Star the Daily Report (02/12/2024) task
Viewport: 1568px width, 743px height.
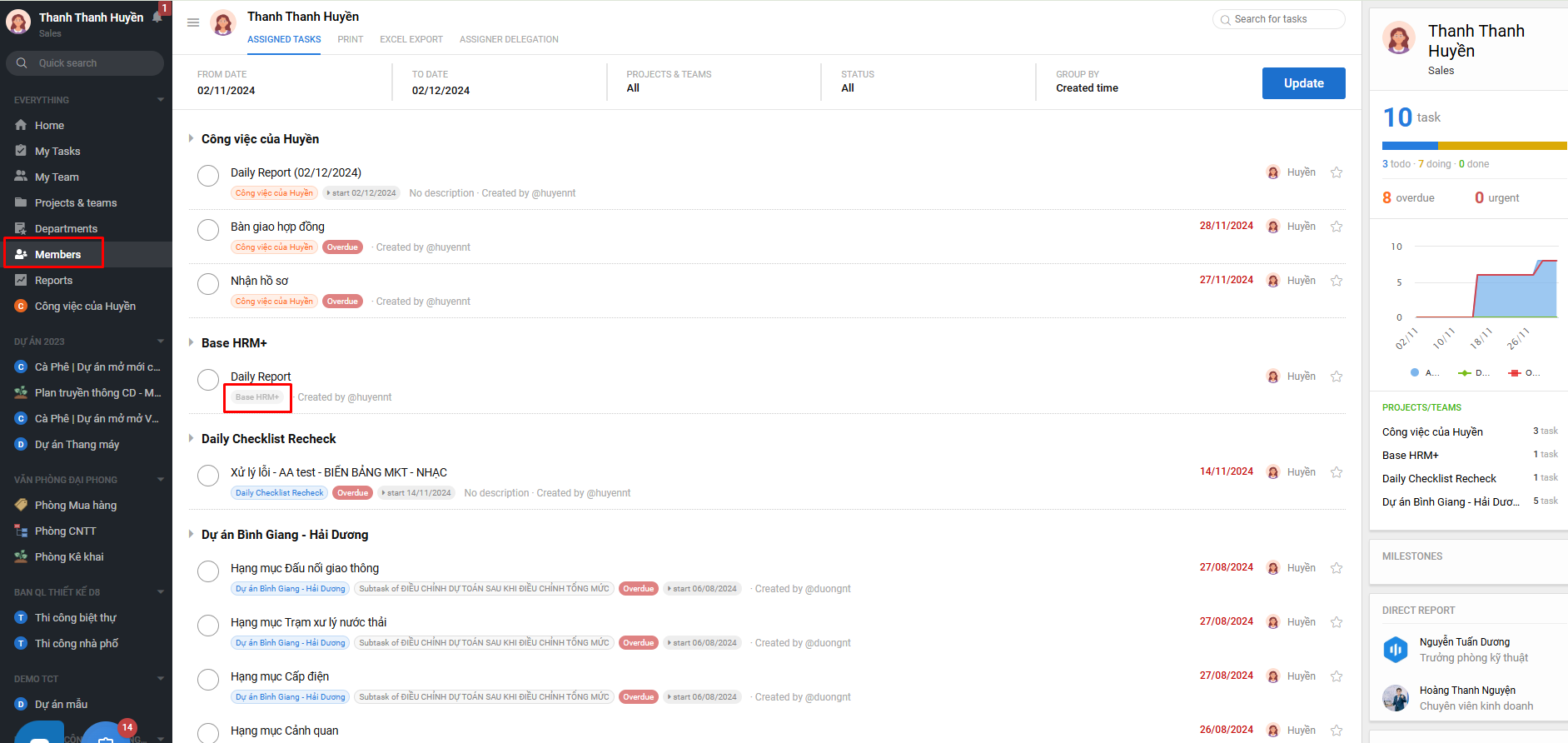[1337, 172]
